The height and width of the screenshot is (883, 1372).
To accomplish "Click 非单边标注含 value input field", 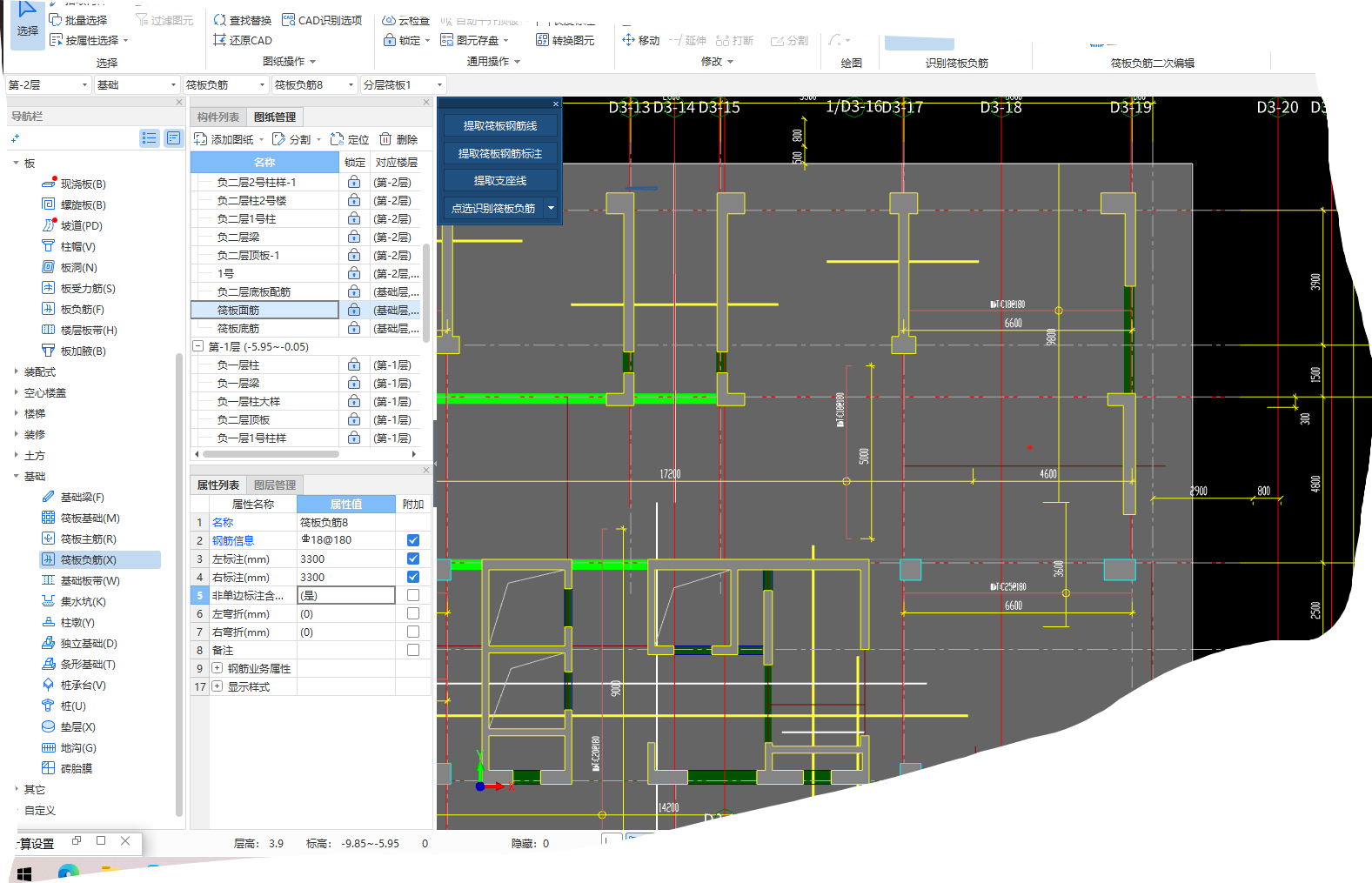I will click(x=346, y=595).
